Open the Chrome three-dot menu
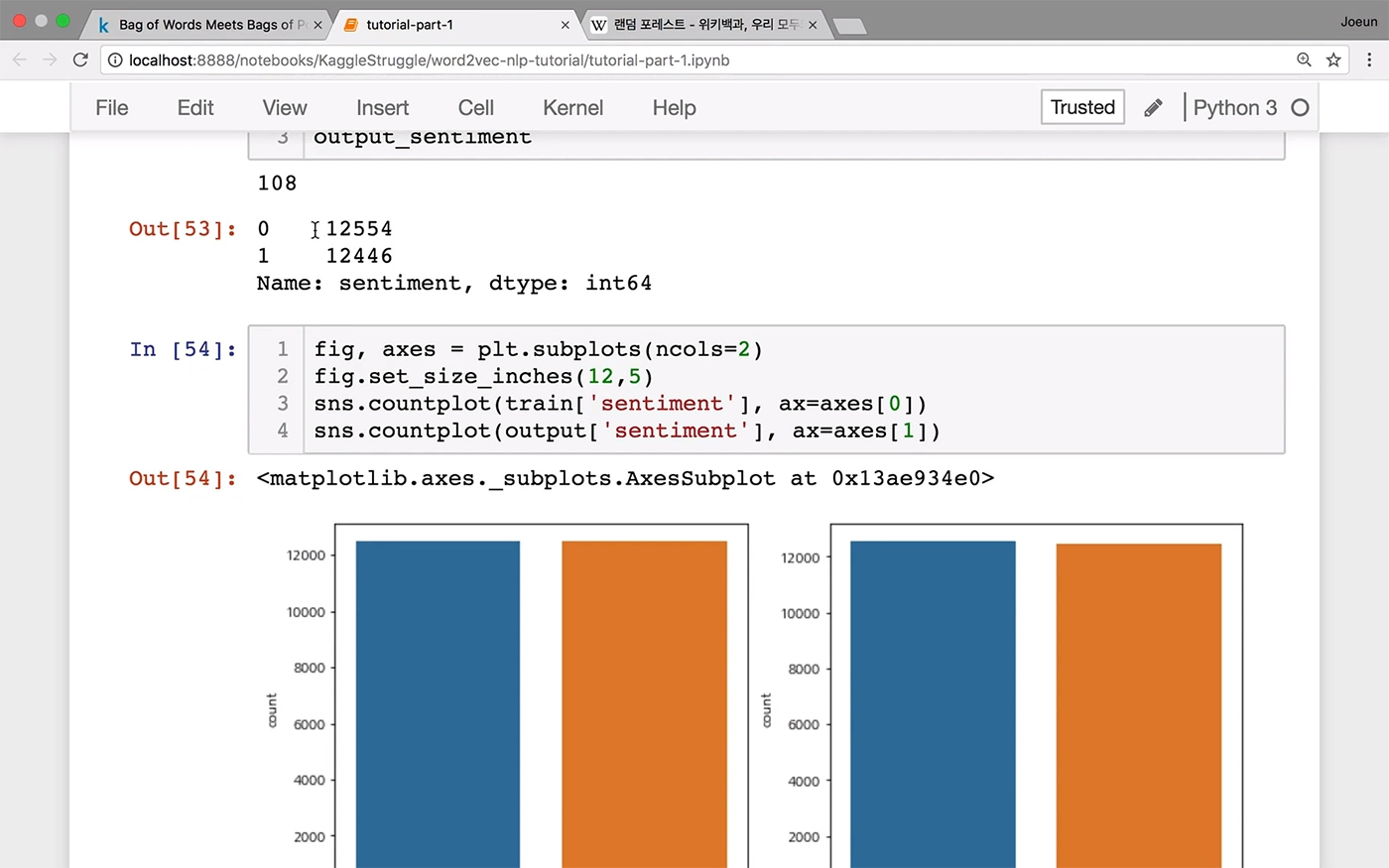Screen dimensions: 1389x868 pos(1369,61)
